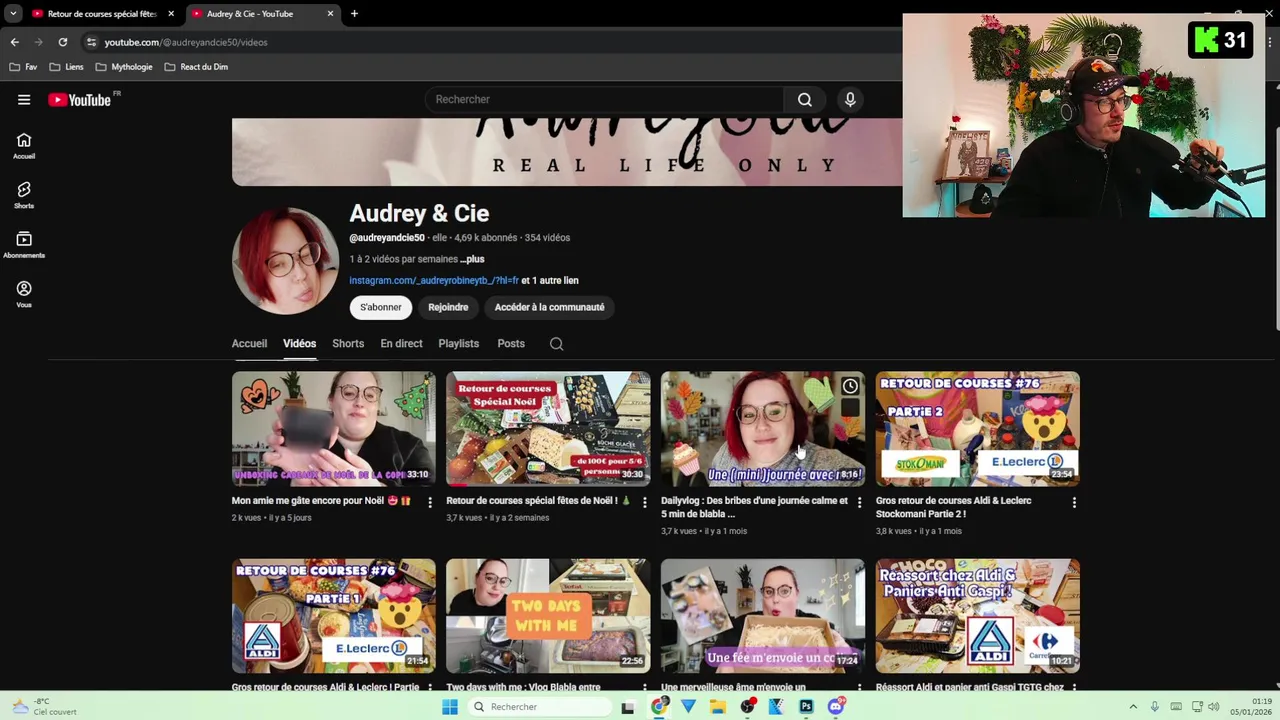
Task: Open Shorts in the left sidebar
Action: 24,195
